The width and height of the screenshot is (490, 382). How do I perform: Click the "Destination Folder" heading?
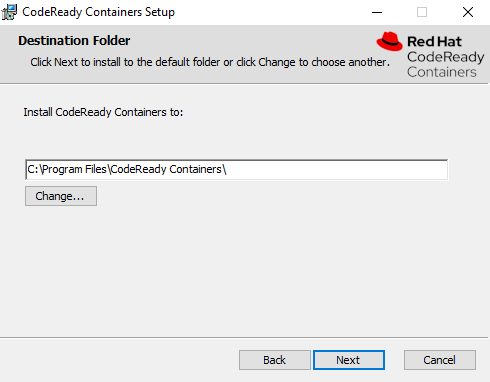(74, 41)
